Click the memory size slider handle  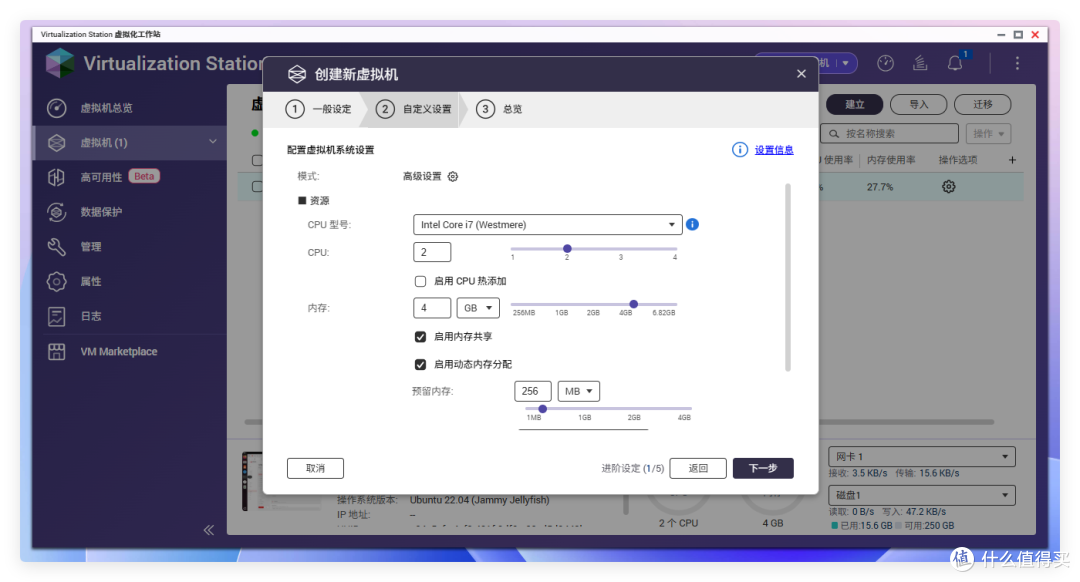634,304
